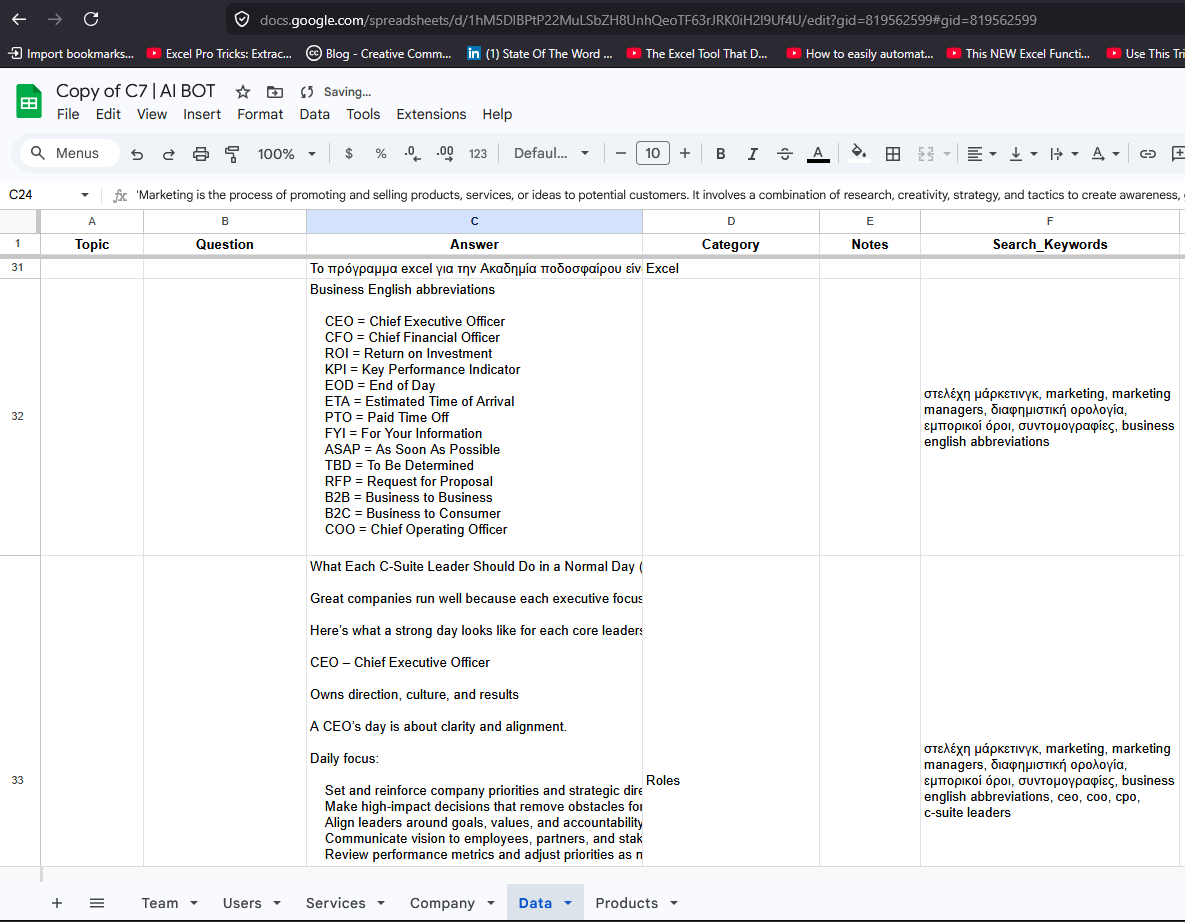Open the fill color picker

(x=859, y=153)
